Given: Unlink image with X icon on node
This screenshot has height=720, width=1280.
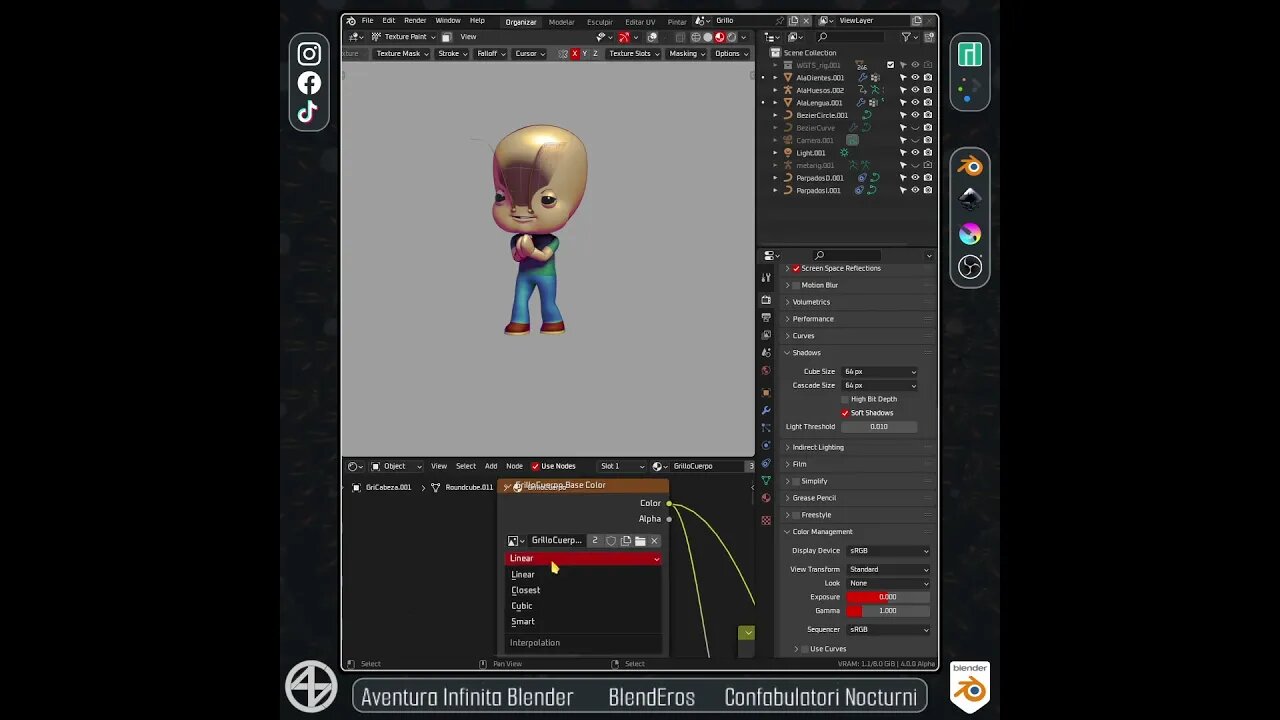Looking at the screenshot, I should tap(654, 541).
